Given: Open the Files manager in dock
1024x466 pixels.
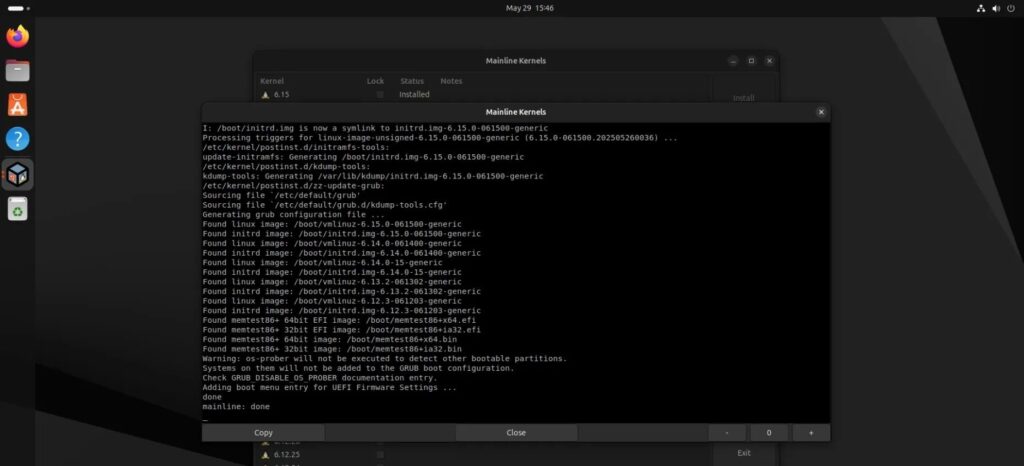Looking at the screenshot, I should 17,71.
